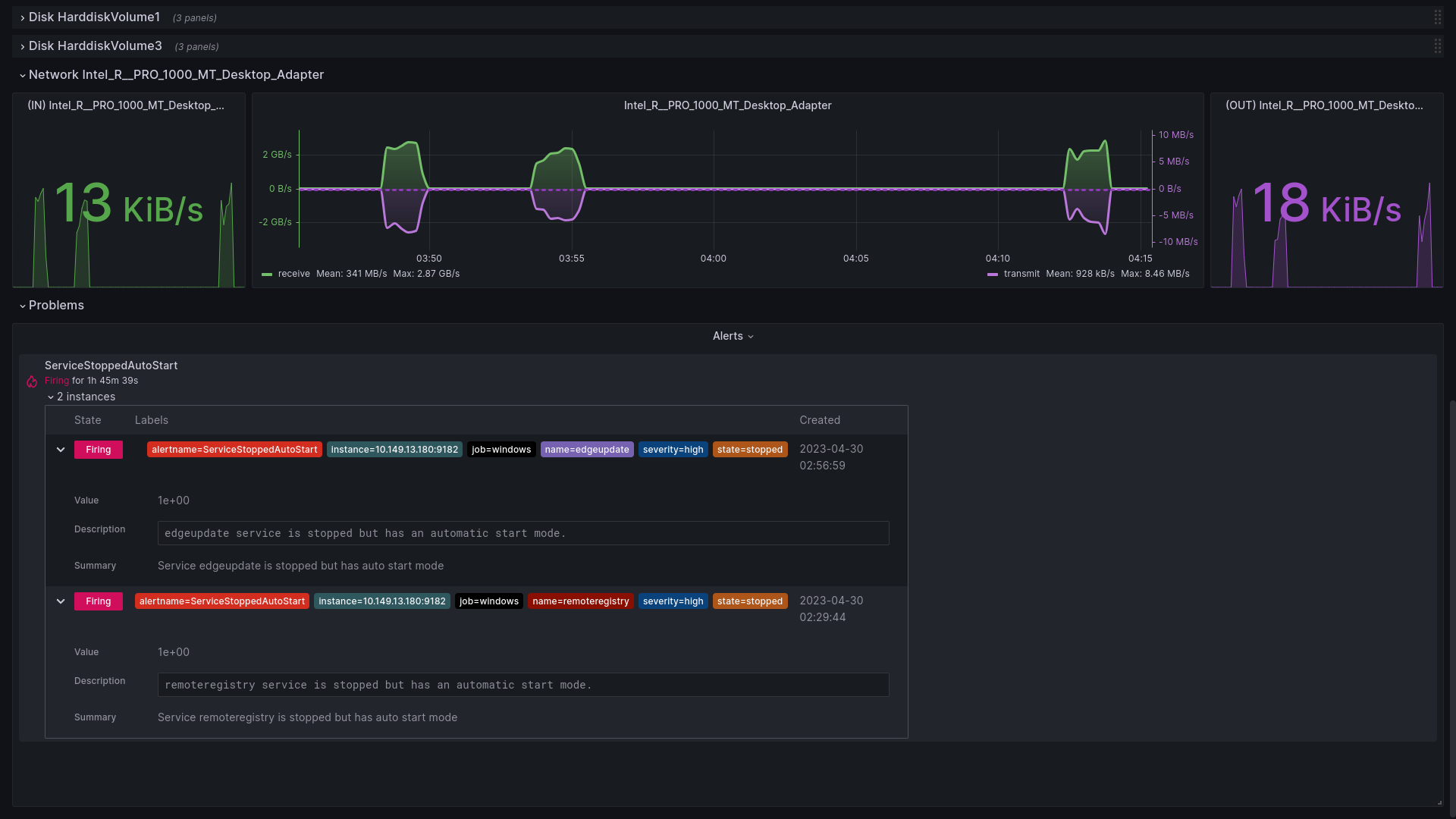Collapse the edgeupdate alert instance details

[x=61, y=450]
